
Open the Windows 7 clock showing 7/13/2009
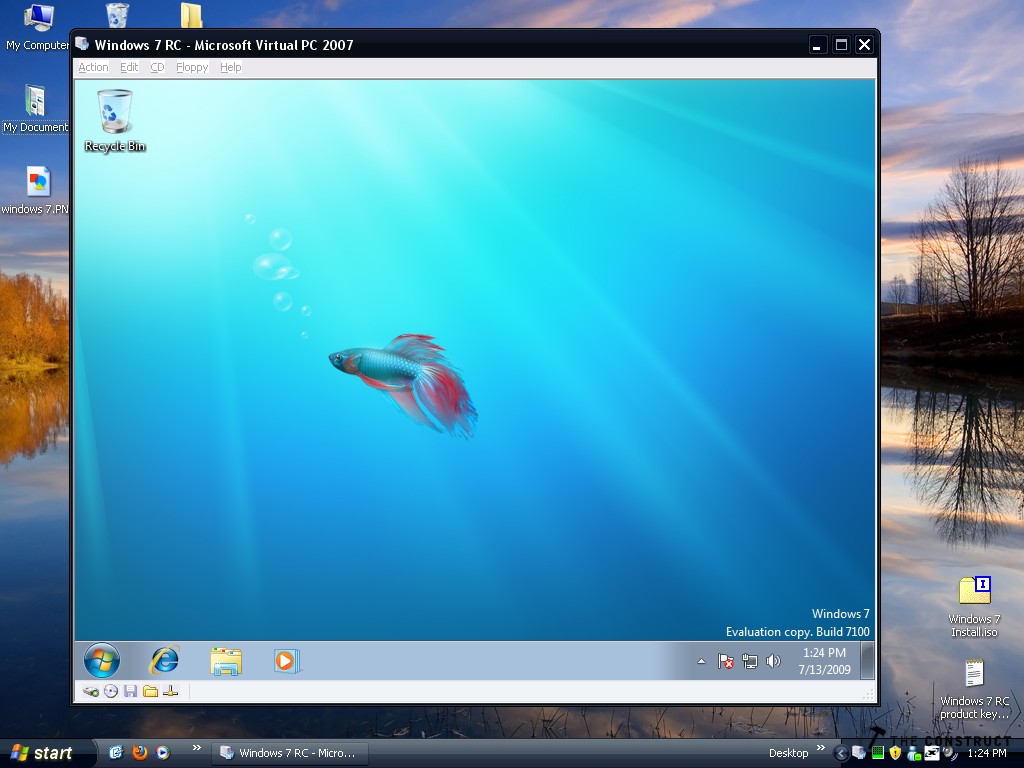pos(824,661)
